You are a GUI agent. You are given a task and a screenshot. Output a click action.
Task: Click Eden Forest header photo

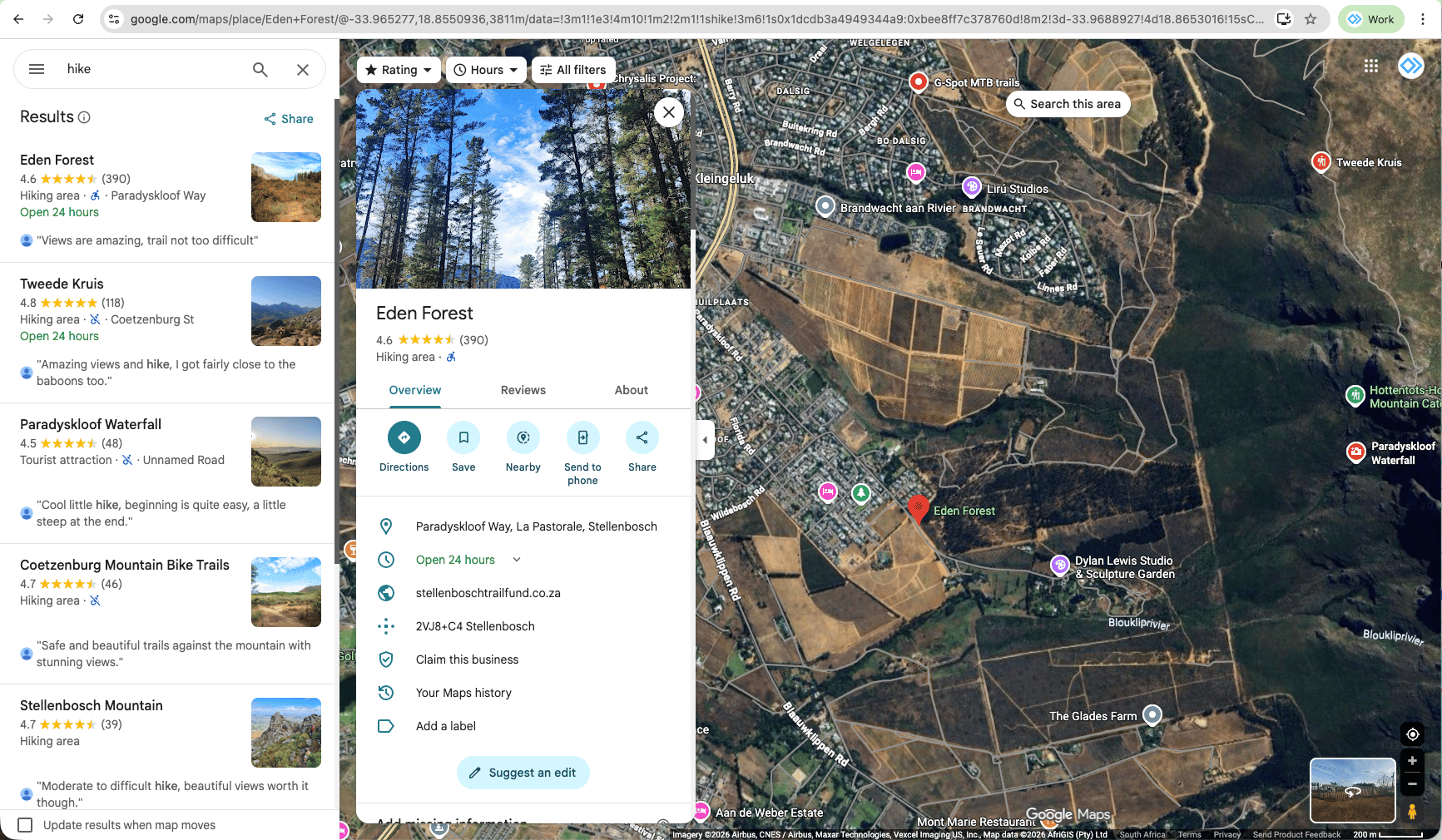pyautogui.click(x=523, y=189)
